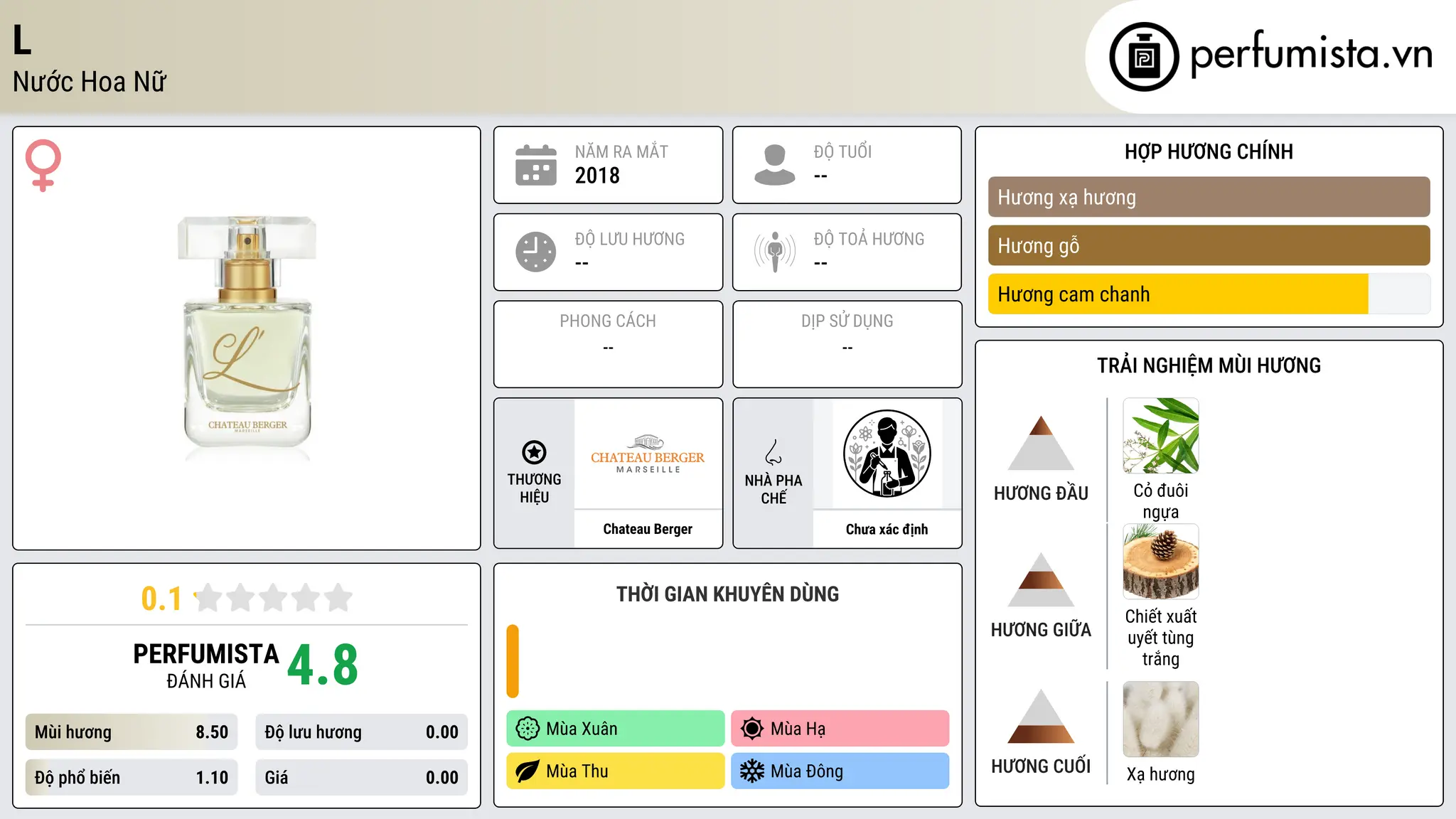
Task: Click the Mùi hương 8.50 score row
Action: tap(132, 732)
